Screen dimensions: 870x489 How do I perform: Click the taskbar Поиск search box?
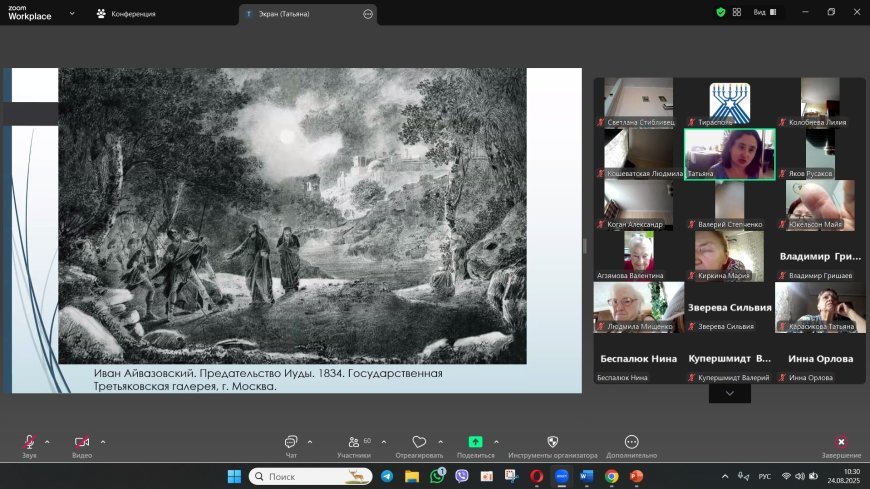tap(311, 476)
